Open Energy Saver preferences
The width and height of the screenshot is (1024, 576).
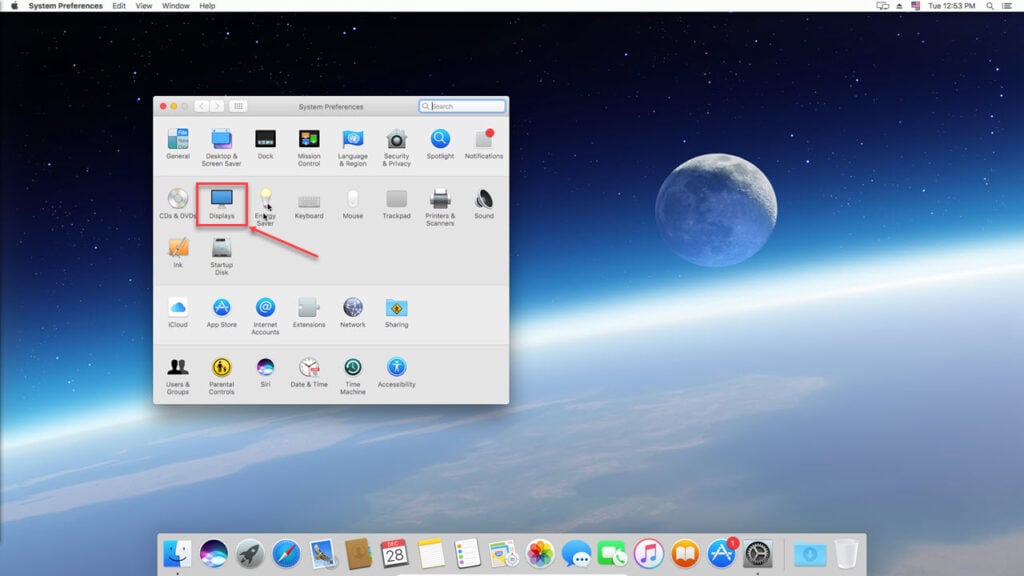point(265,207)
